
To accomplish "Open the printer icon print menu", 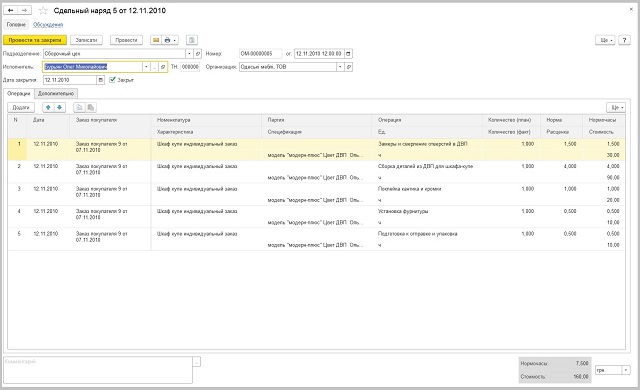I will tap(170, 40).
